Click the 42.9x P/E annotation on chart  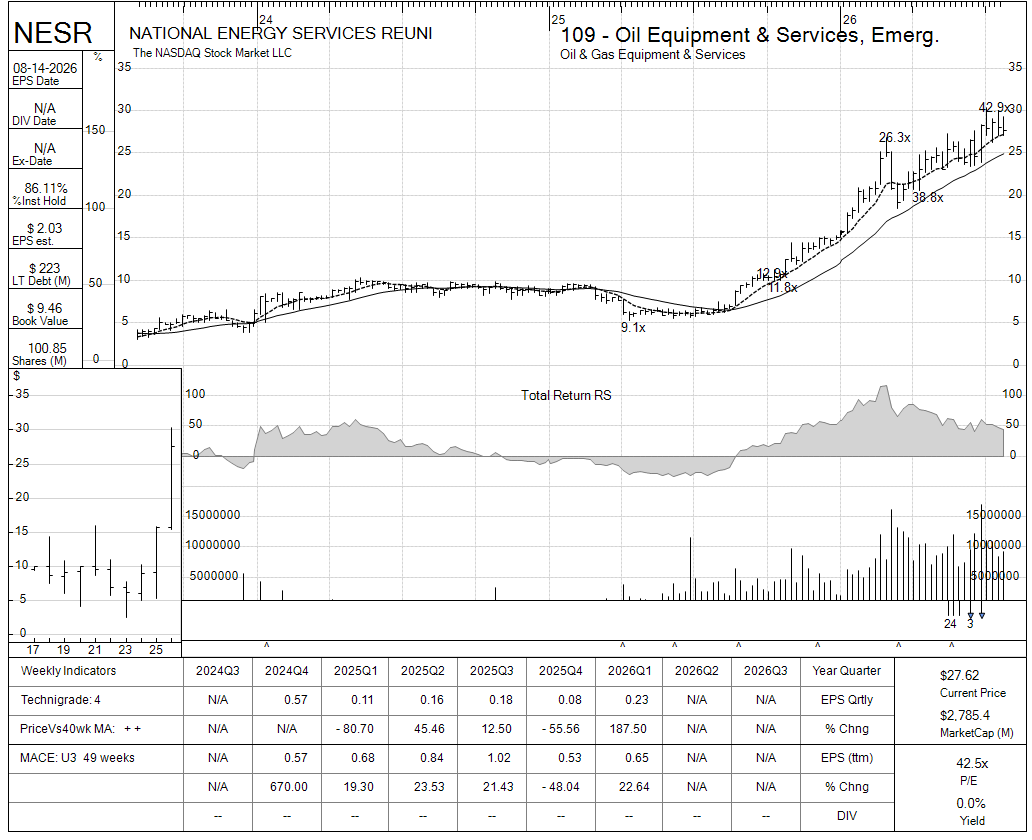click(x=994, y=107)
